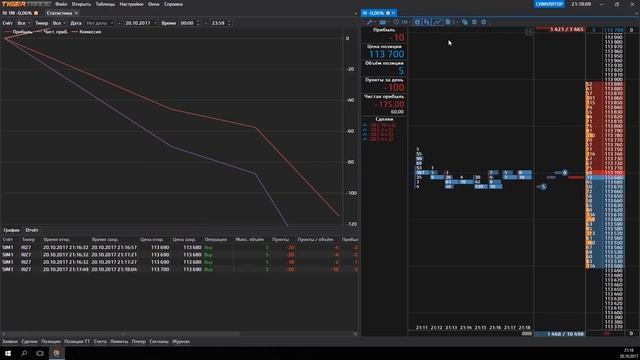
Task: Switch to the Отчёт sub-tab
Action: coord(31,230)
